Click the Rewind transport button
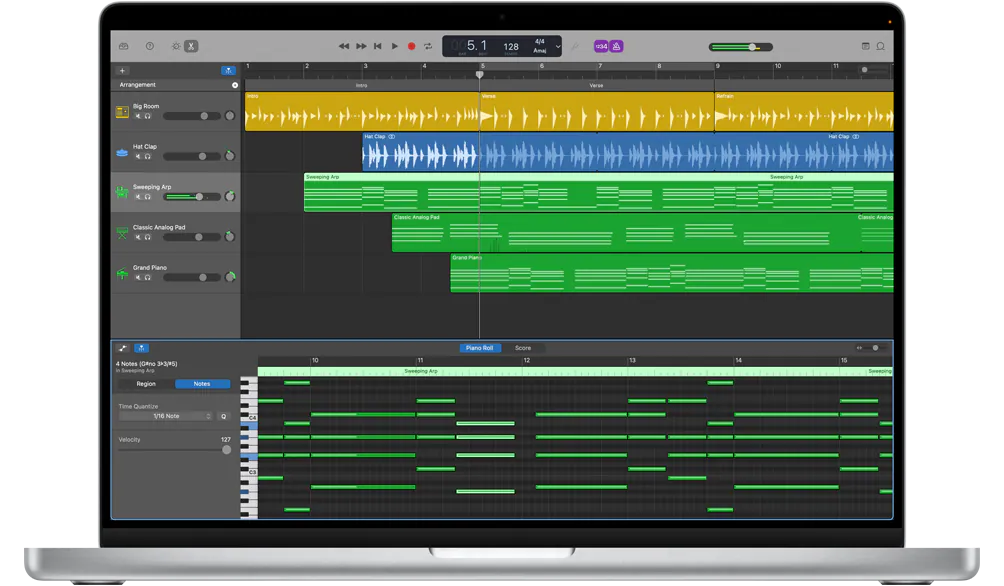 pos(344,46)
